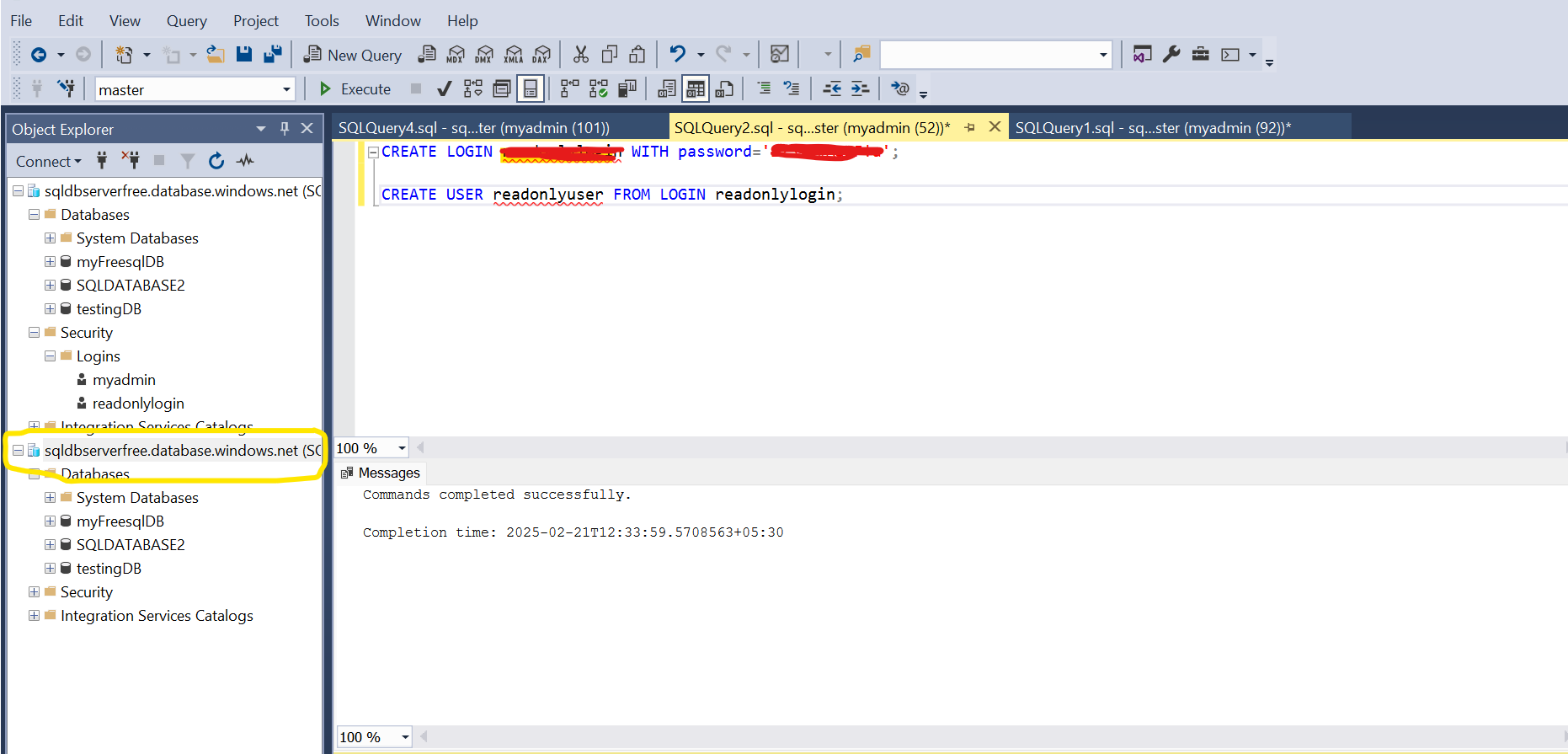Click the New Query button
Viewport: 1568px width, 754px height.
coord(353,55)
